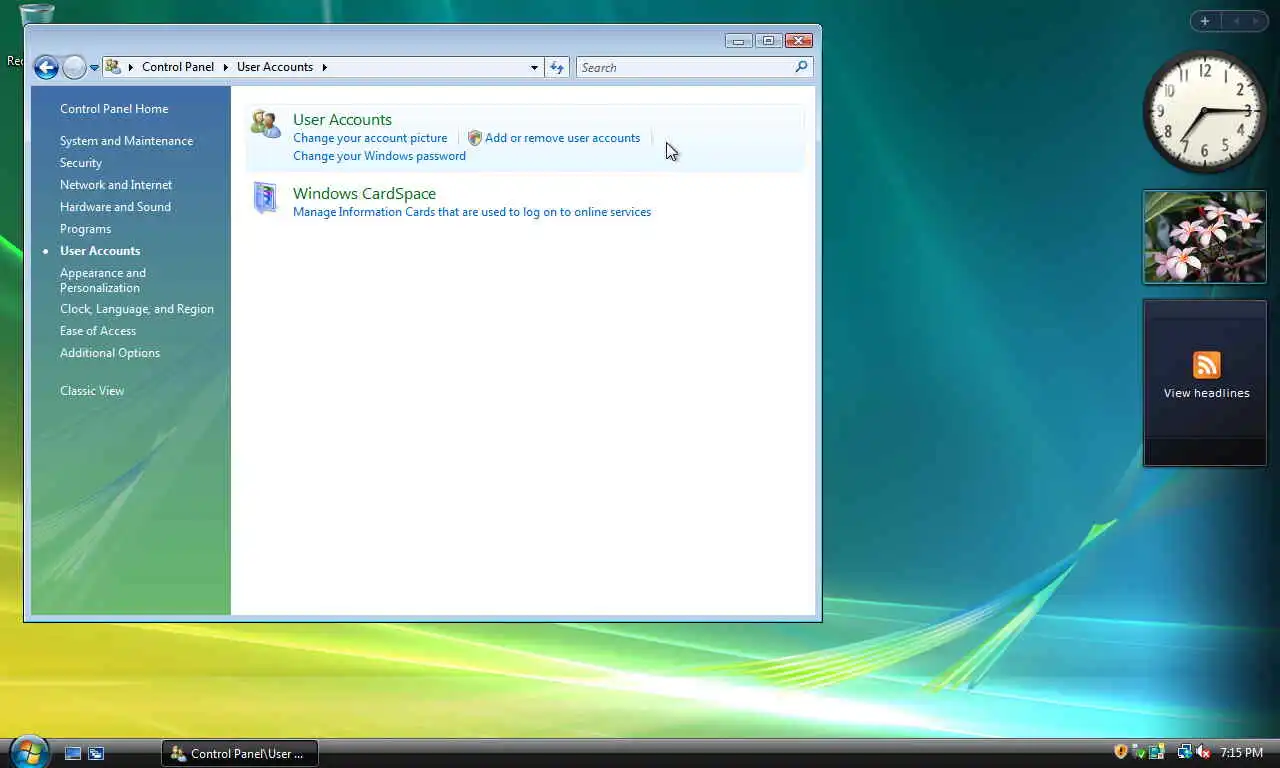Click the orange security shield tray icon
This screenshot has height=768, width=1280.
[x=1121, y=752]
